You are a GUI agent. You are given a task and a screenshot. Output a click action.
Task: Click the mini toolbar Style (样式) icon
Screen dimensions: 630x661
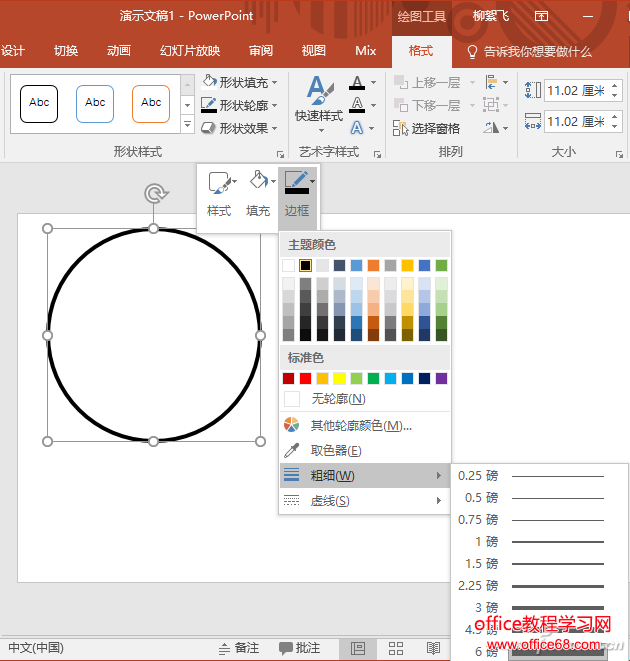(x=218, y=183)
